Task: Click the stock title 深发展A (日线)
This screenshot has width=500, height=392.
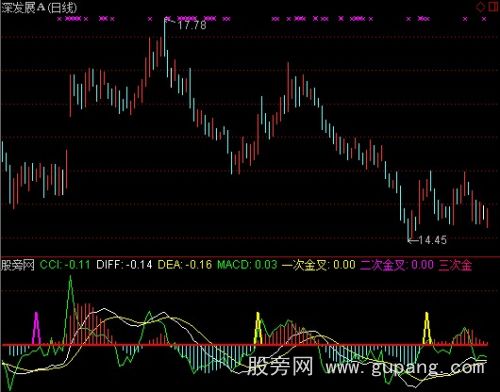Action: (39, 7)
